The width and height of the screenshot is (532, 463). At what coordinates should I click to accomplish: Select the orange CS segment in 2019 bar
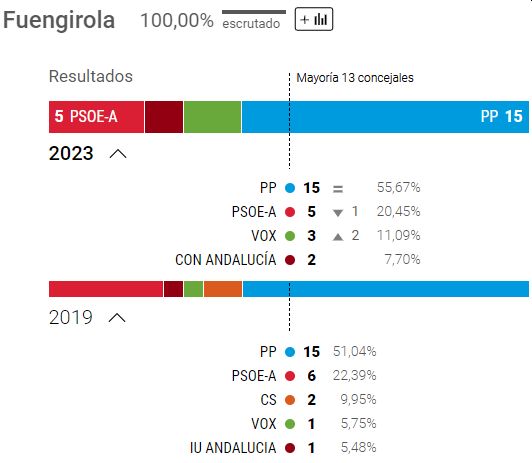tap(223, 289)
